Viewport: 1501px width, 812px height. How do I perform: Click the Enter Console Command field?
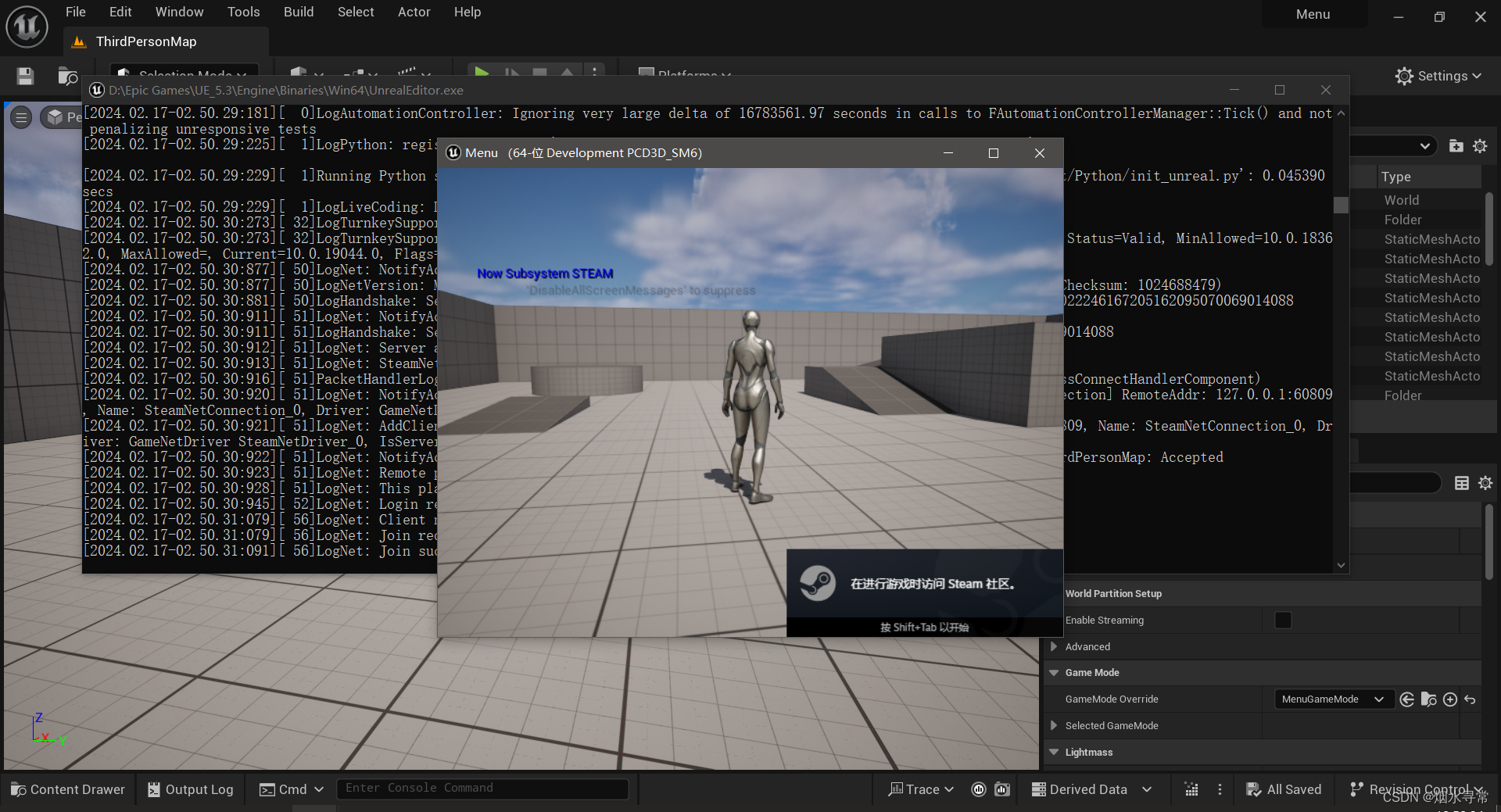tap(482, 789)
